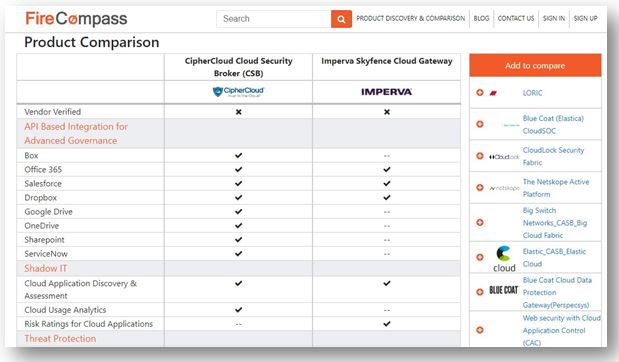Click Imperva Skyfence Cloud Gateway column header
This screenshot has height=362, width=619.
(x=386, y=61)
